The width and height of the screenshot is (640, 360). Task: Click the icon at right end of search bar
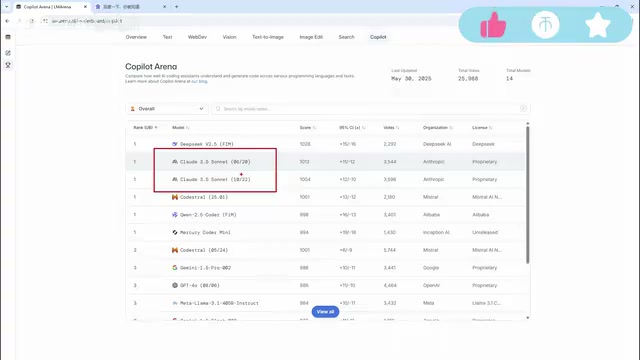[x=523, y=109]
